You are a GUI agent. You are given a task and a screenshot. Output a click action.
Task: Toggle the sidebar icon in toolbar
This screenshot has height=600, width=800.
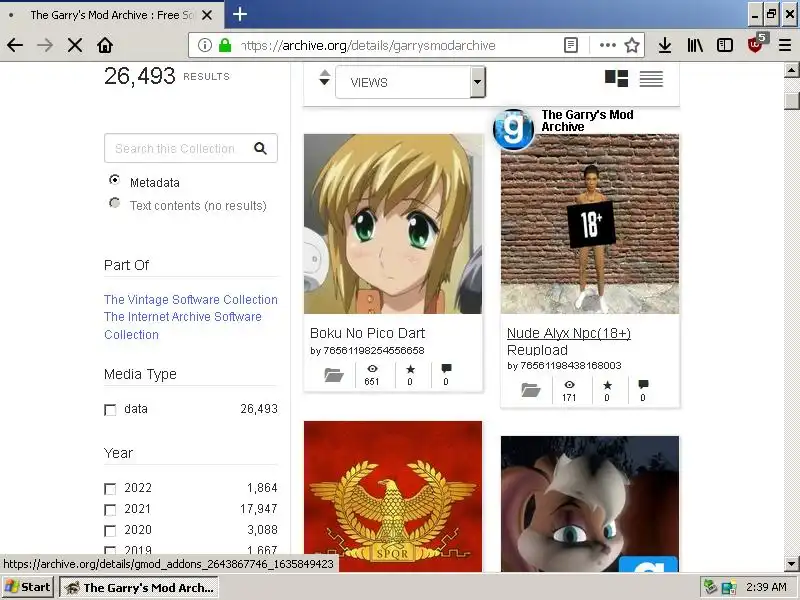tap(724, 45)
